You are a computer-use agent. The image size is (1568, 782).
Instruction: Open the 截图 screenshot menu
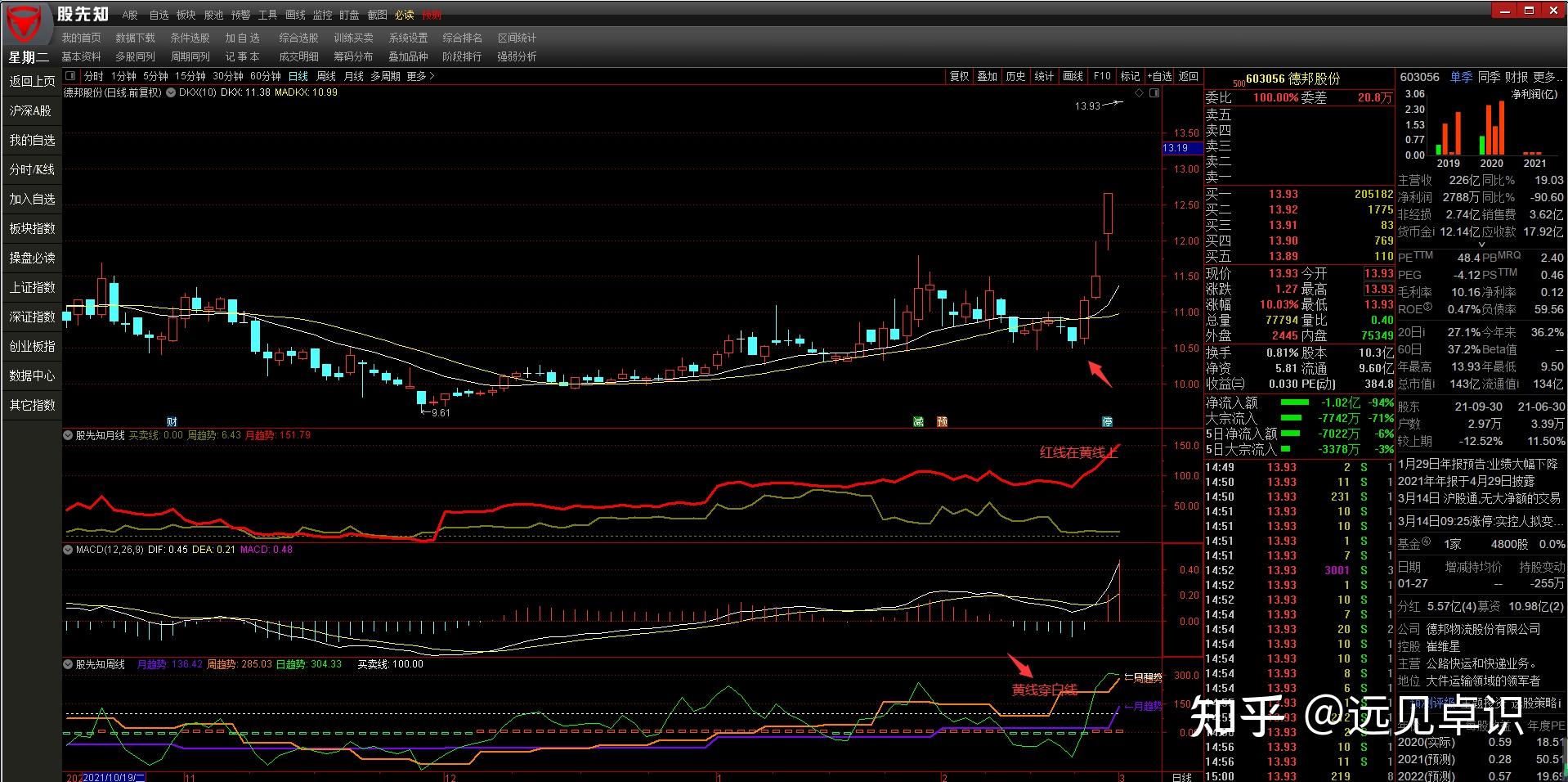click(x=377, y=15)
